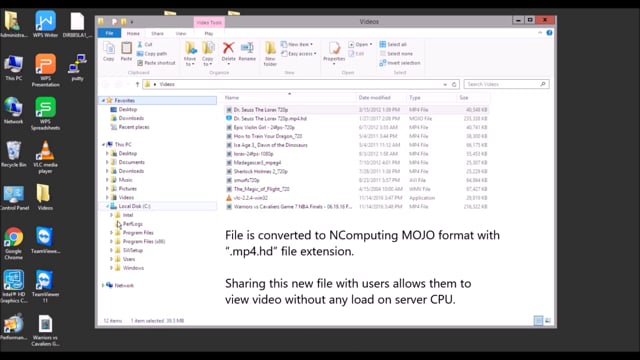Open the Windows folder in the tree

[133, 268]
